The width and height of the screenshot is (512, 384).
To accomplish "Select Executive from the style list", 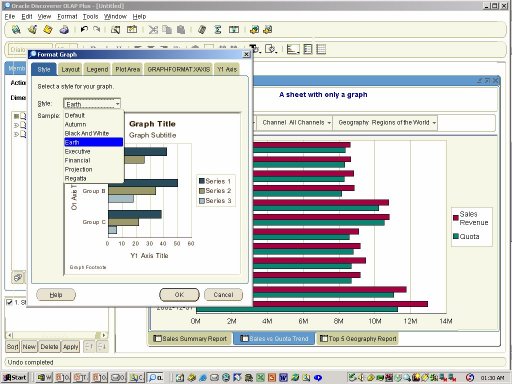I will pos(77,152).
